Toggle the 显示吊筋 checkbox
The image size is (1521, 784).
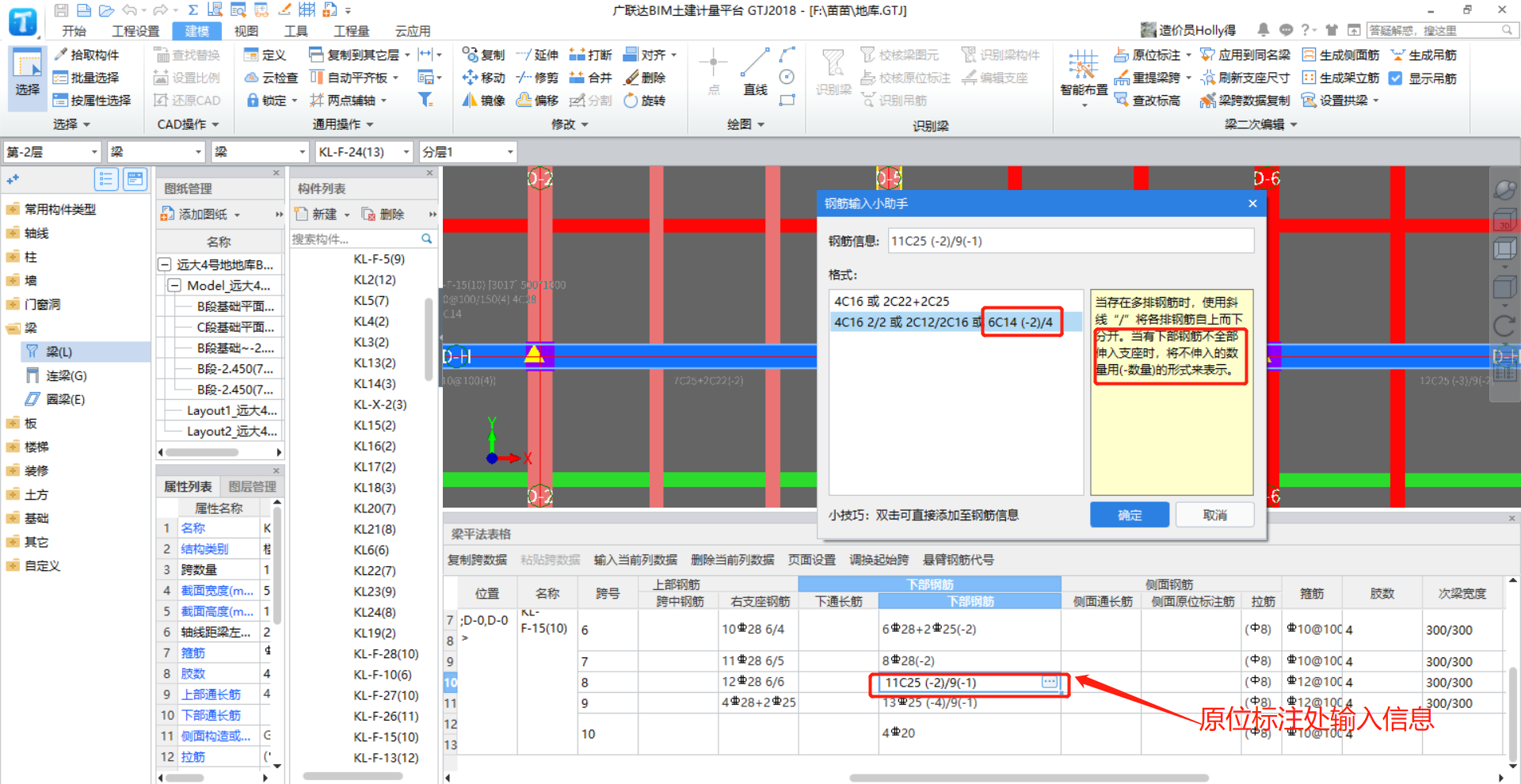[1396, 78]
